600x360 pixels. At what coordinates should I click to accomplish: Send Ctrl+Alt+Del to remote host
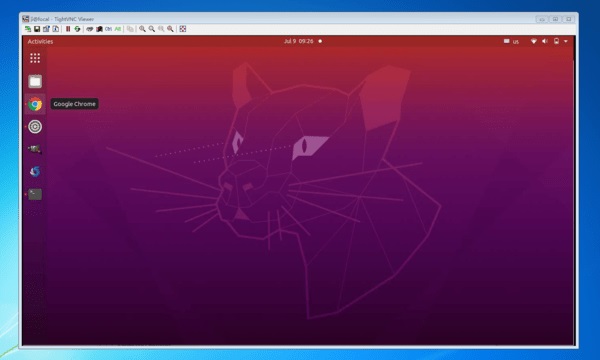pos(90,29)
